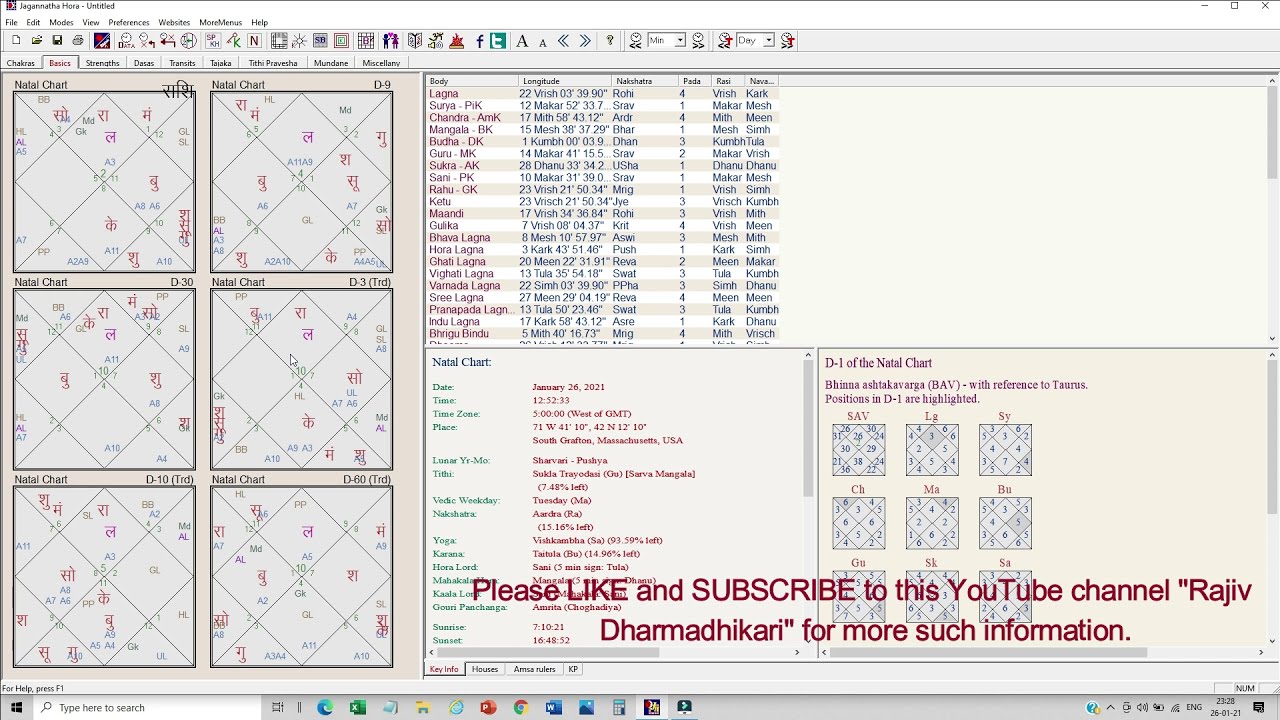Click the SP KH toolbar icon

click(213, 41)
